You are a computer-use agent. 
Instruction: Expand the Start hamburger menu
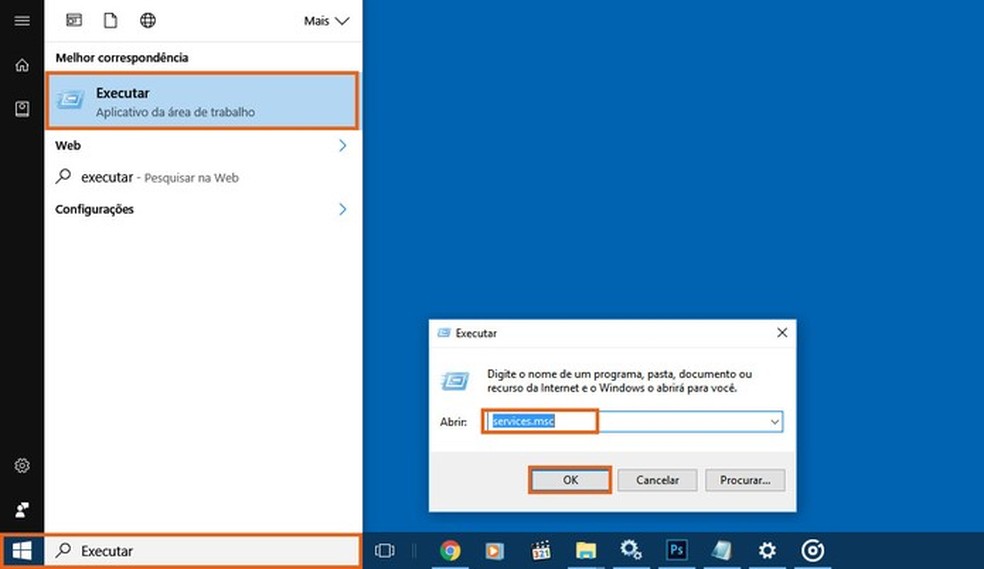[22, 21]
